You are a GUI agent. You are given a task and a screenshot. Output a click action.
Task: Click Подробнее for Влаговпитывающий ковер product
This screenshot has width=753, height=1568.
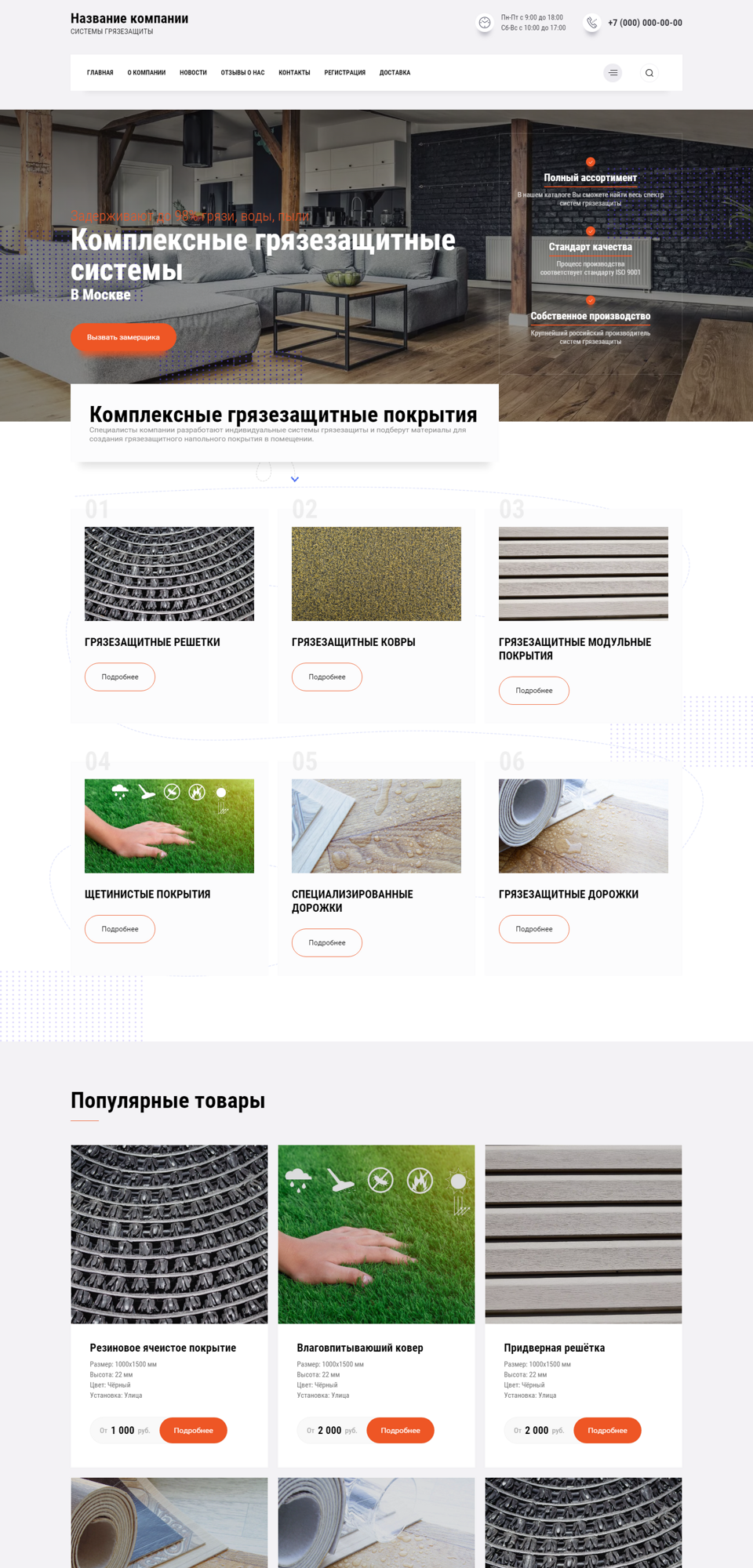tap(400, 1430)
